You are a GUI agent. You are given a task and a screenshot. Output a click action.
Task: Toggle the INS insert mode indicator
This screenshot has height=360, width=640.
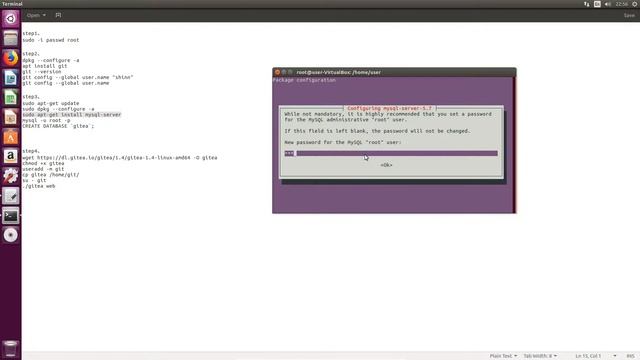click(x=630, y=356)
